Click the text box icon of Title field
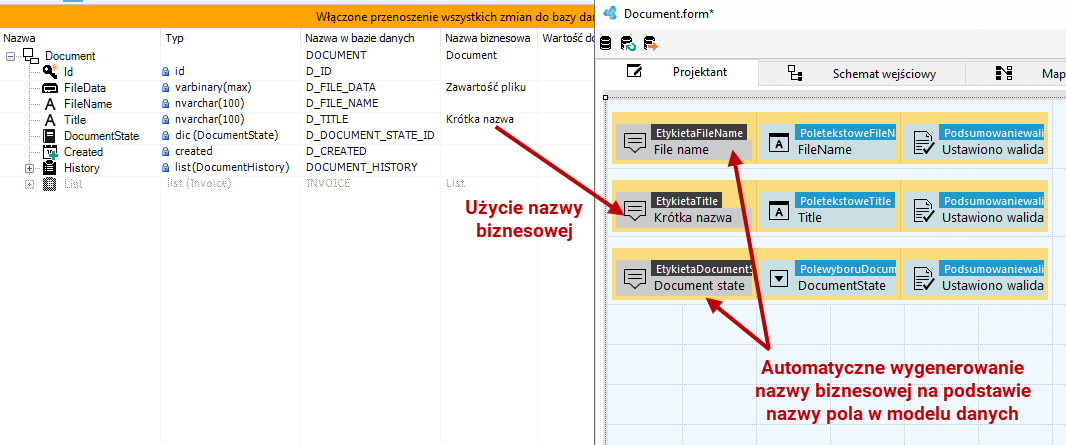The width and height of the screenshot is (1066, 445). [x=778, y=210]
